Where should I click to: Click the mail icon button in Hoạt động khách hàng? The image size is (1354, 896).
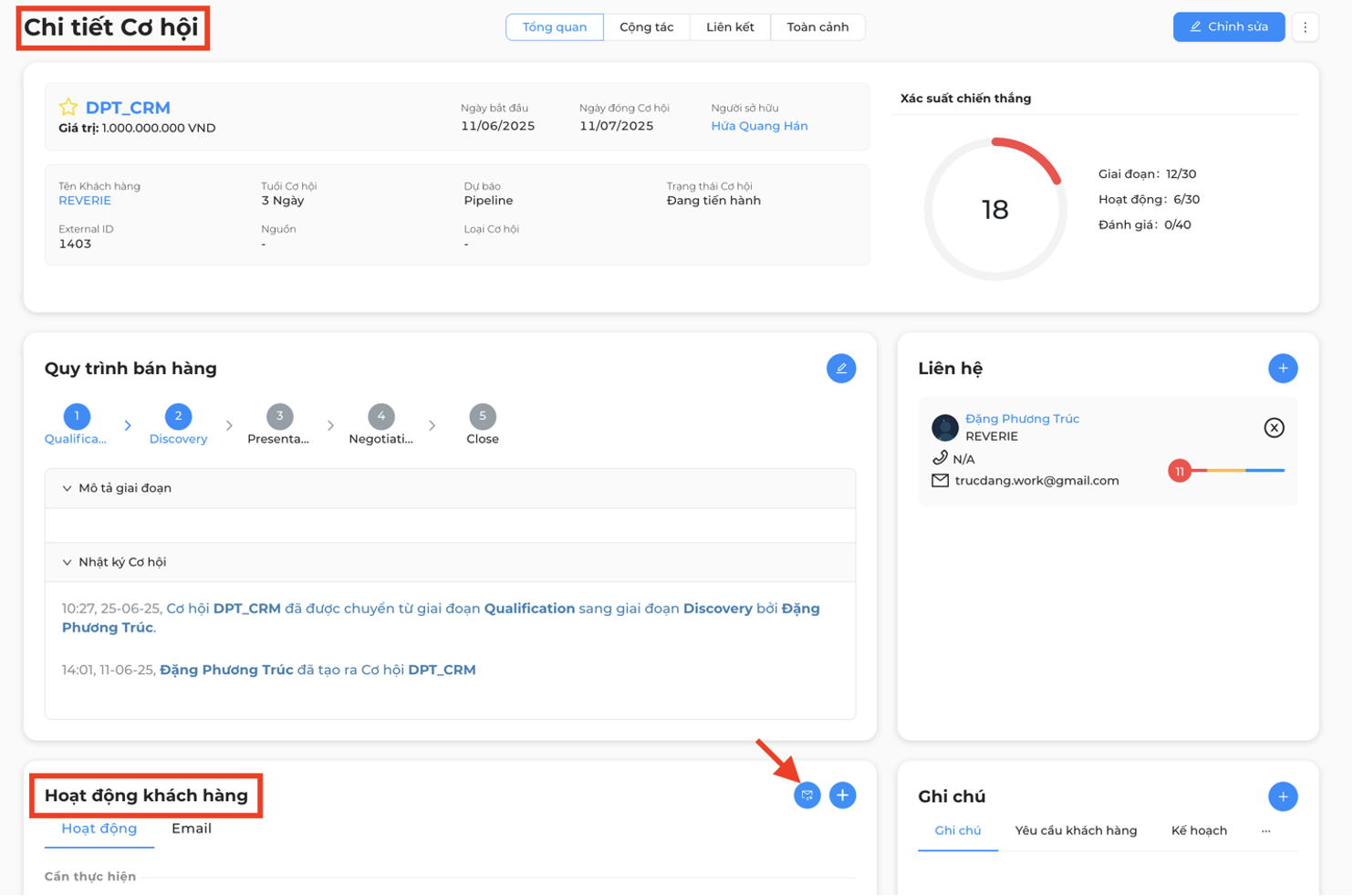[x=807, y=796]
